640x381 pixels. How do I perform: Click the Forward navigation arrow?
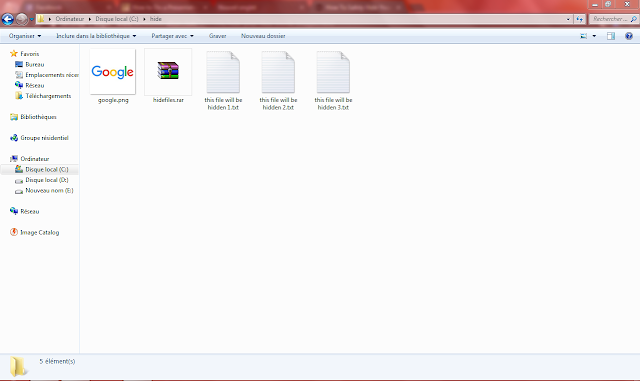tap(22, 19)
